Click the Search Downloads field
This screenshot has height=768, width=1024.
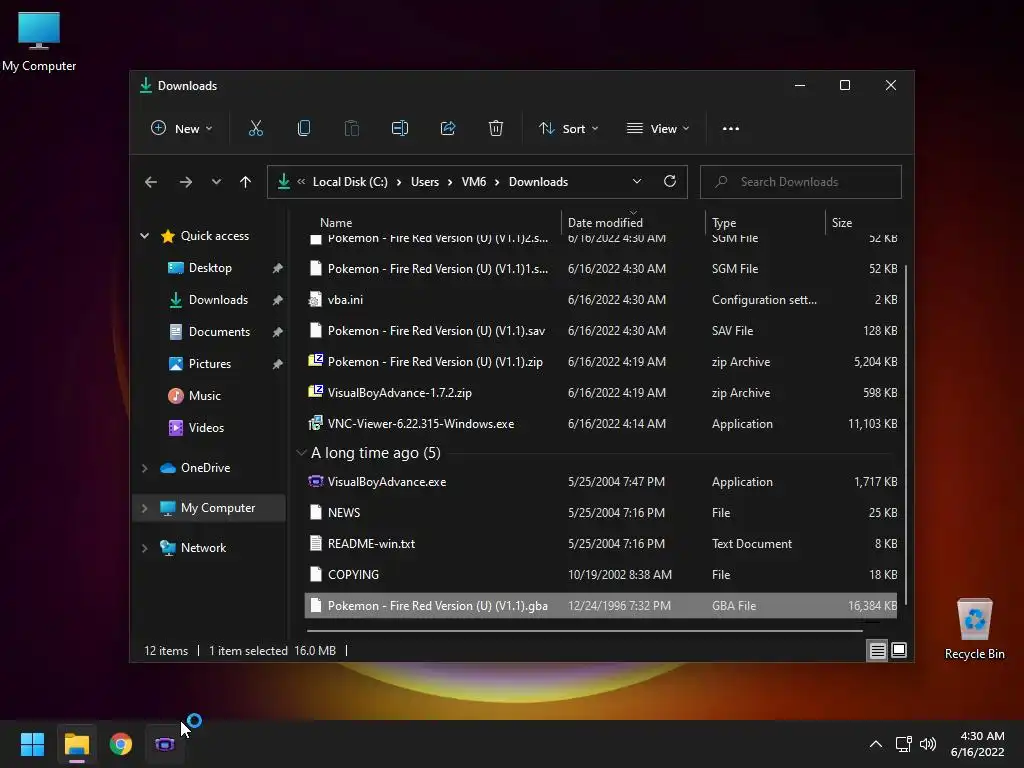tap(801, 182)
